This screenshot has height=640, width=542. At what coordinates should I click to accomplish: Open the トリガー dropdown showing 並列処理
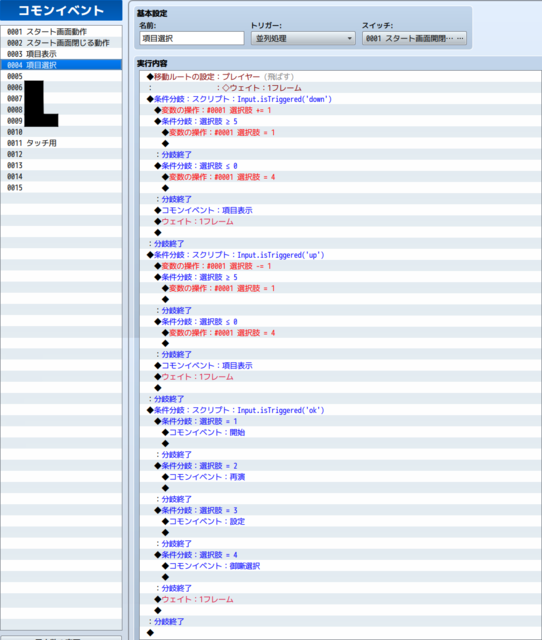coord(303,38)
